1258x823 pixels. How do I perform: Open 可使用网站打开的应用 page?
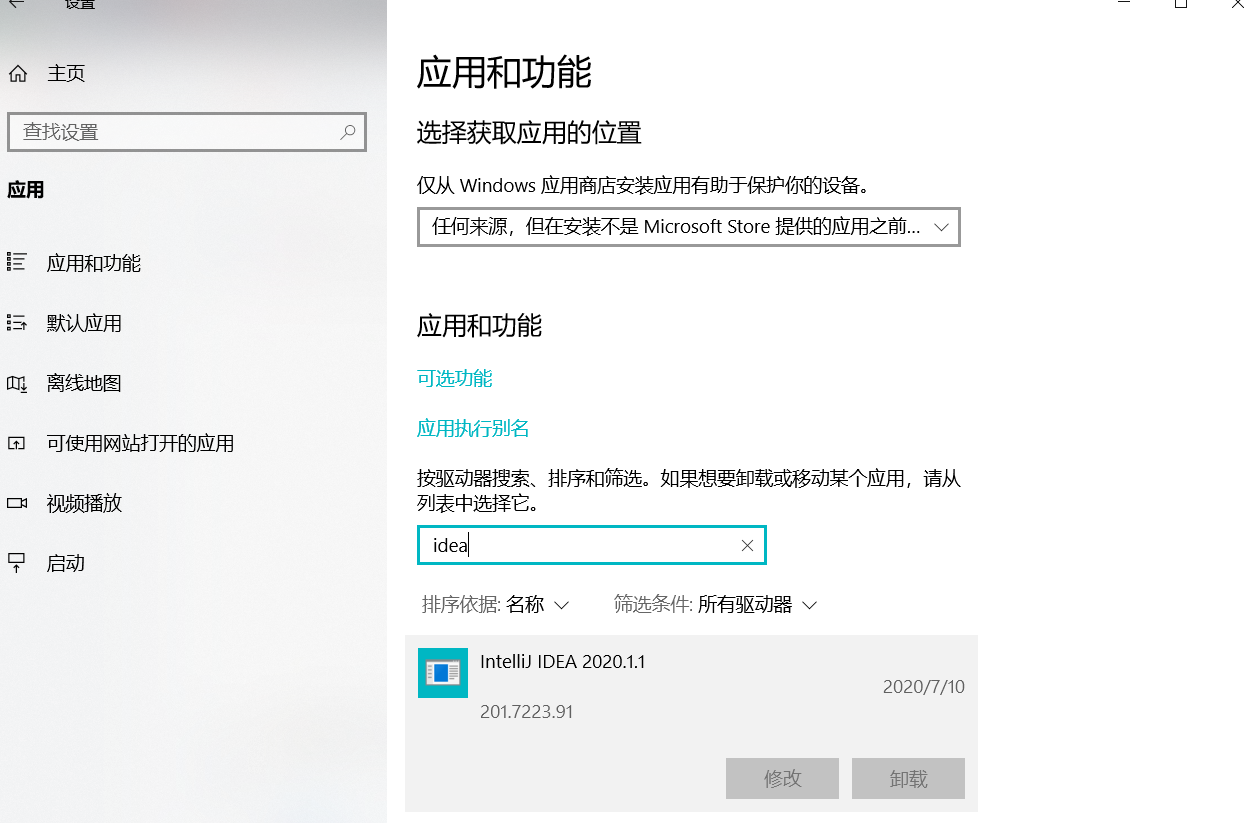pos(140,443)
